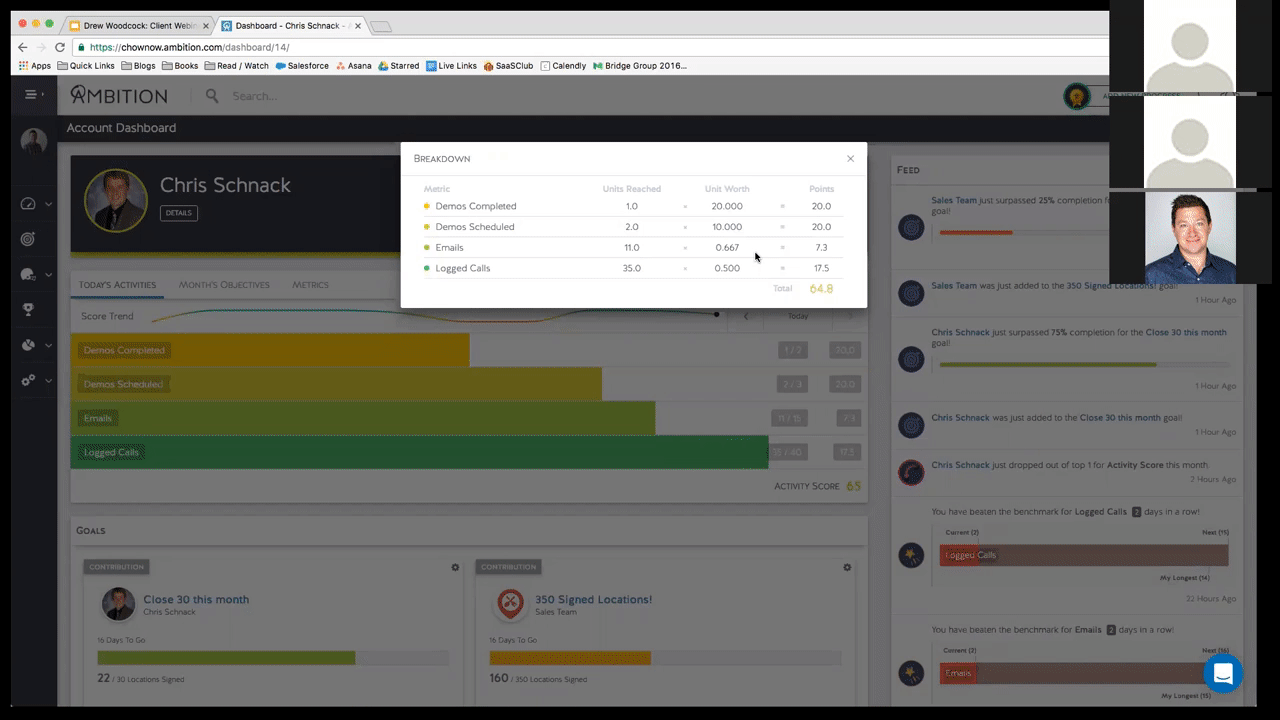Click the search magnifier icon
Screen dimensions: 1280x720
pos(212,96)
